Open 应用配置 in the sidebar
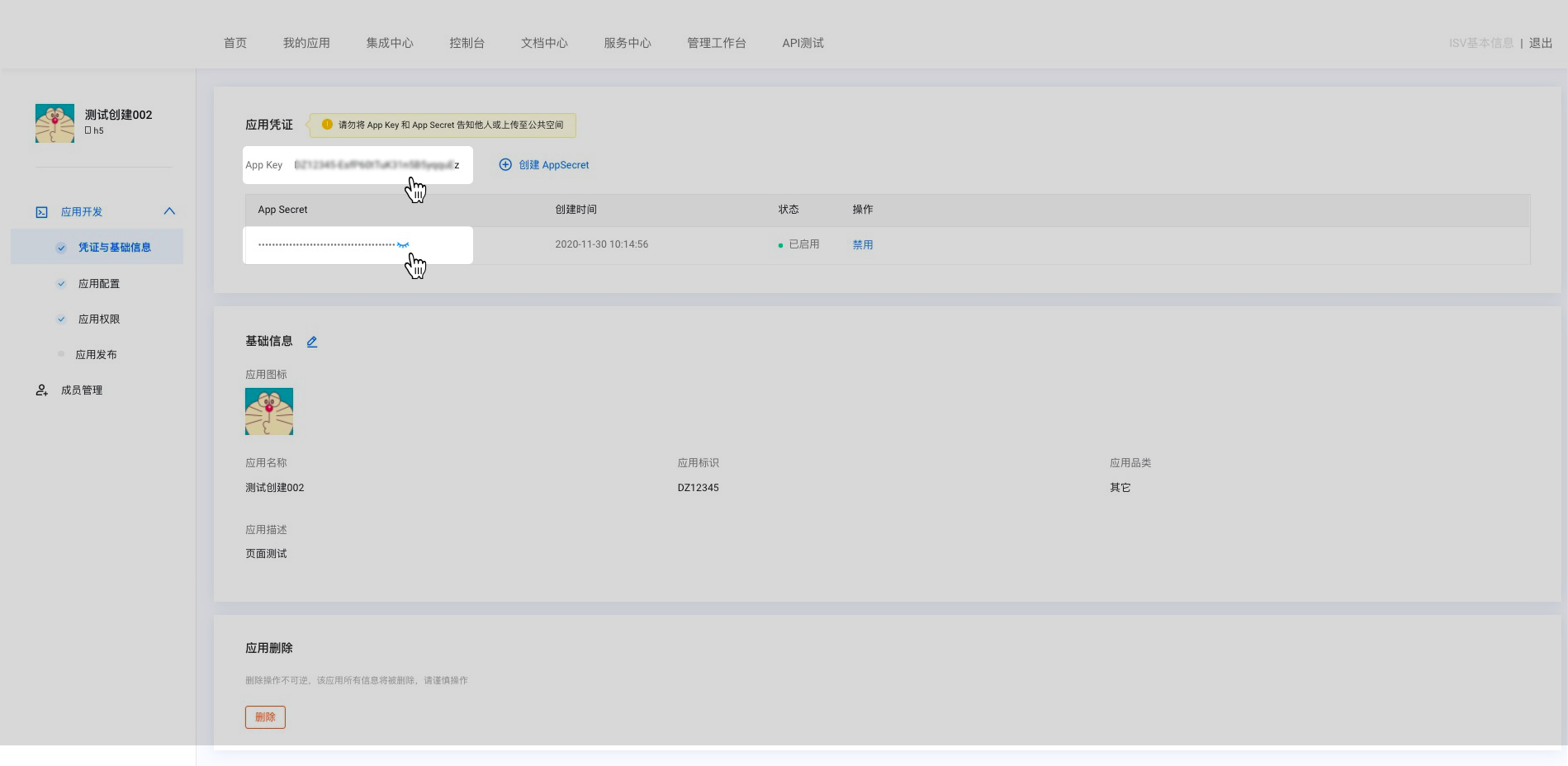The image size is (1568, 766). click(99, 284)
